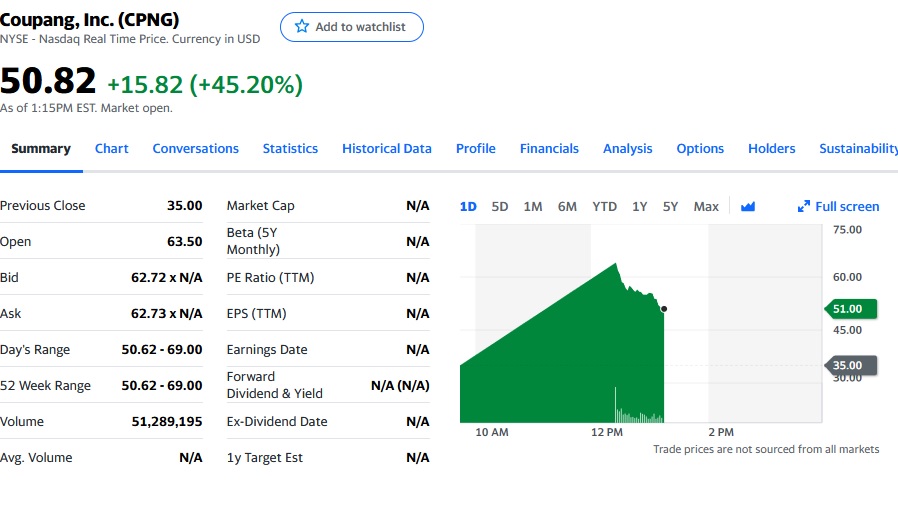Click the Volume value 51,289,195
Screen dimensions: 898x509
tap(167, 422)
